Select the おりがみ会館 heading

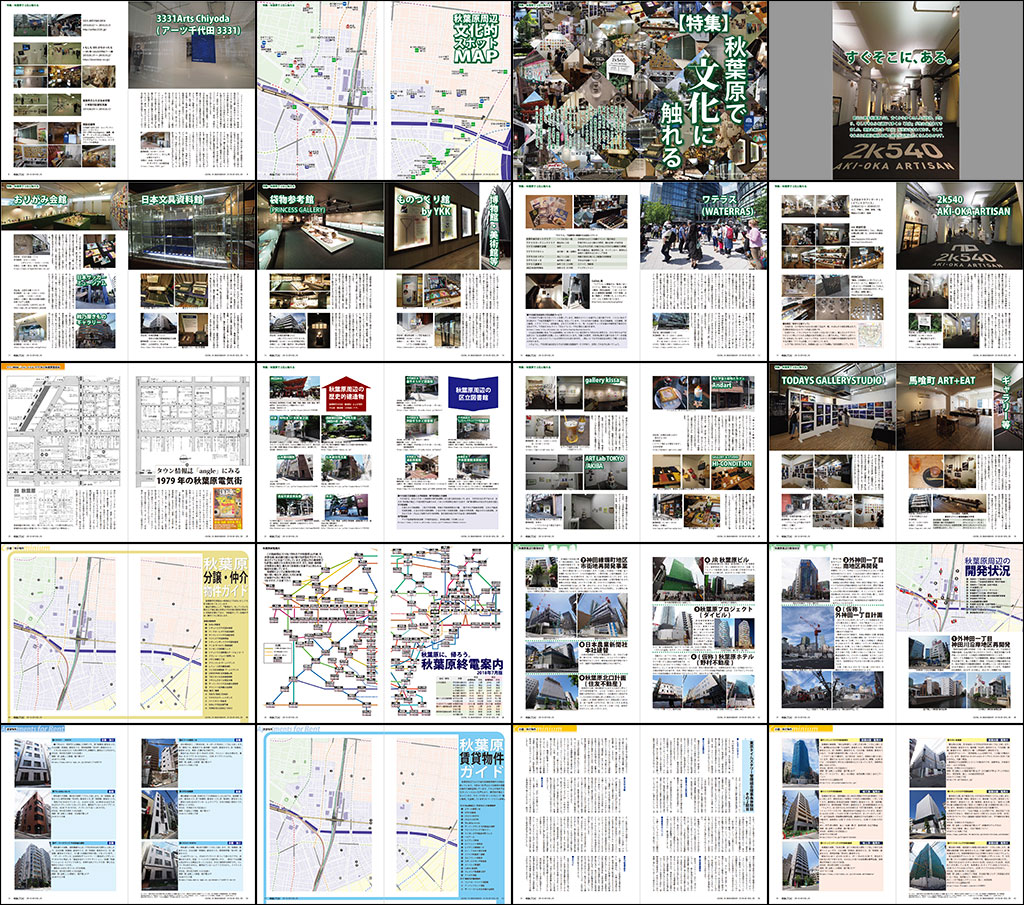point(40,199)
